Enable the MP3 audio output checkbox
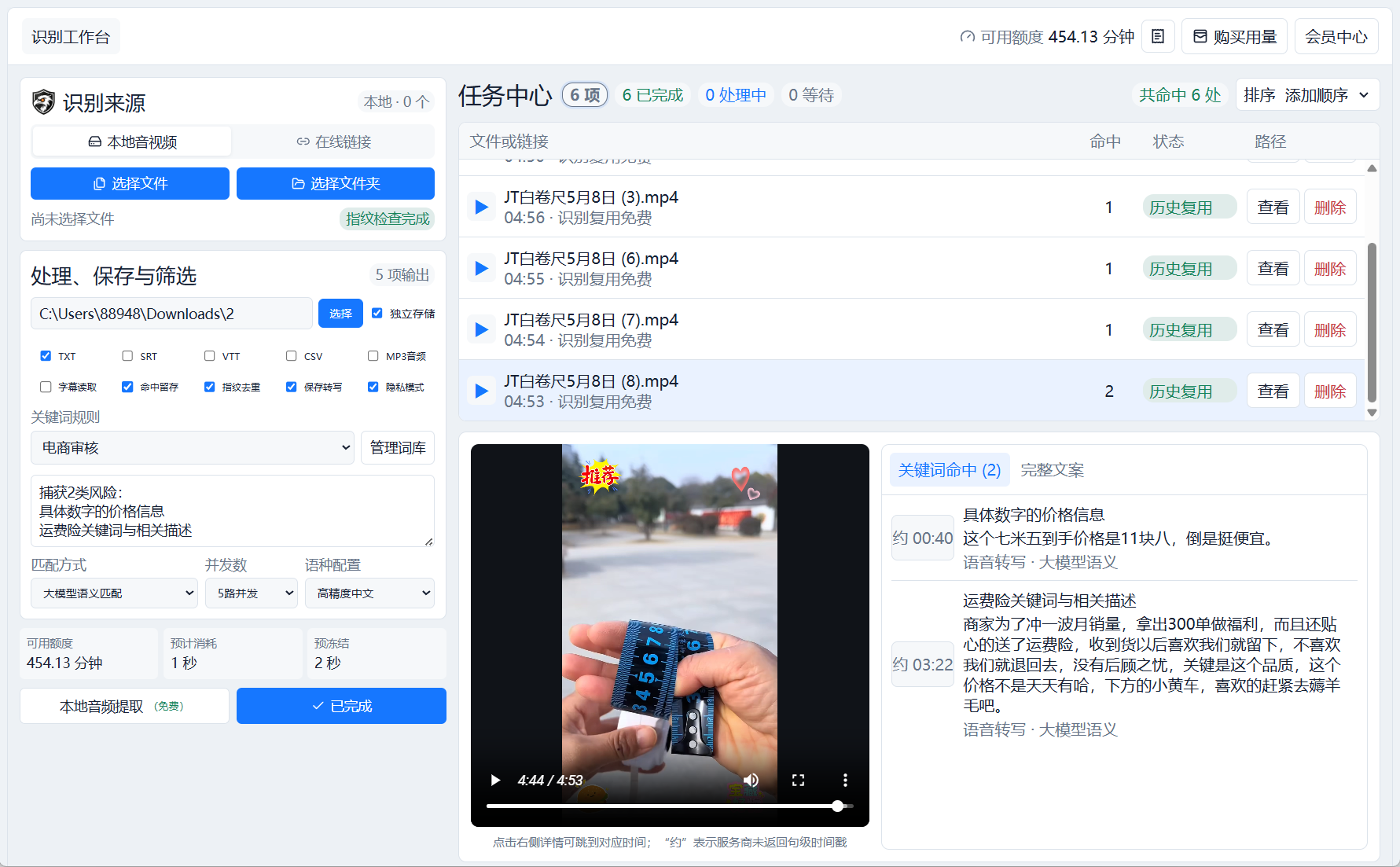The image size is (1400, 867). coord(373,356)
